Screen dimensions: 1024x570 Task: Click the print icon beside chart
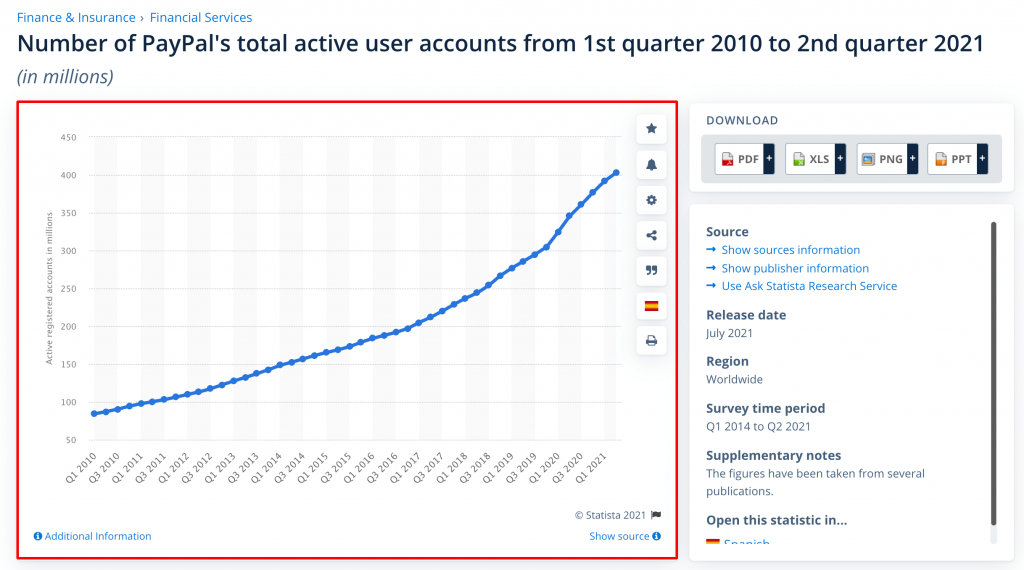point(651,341)
